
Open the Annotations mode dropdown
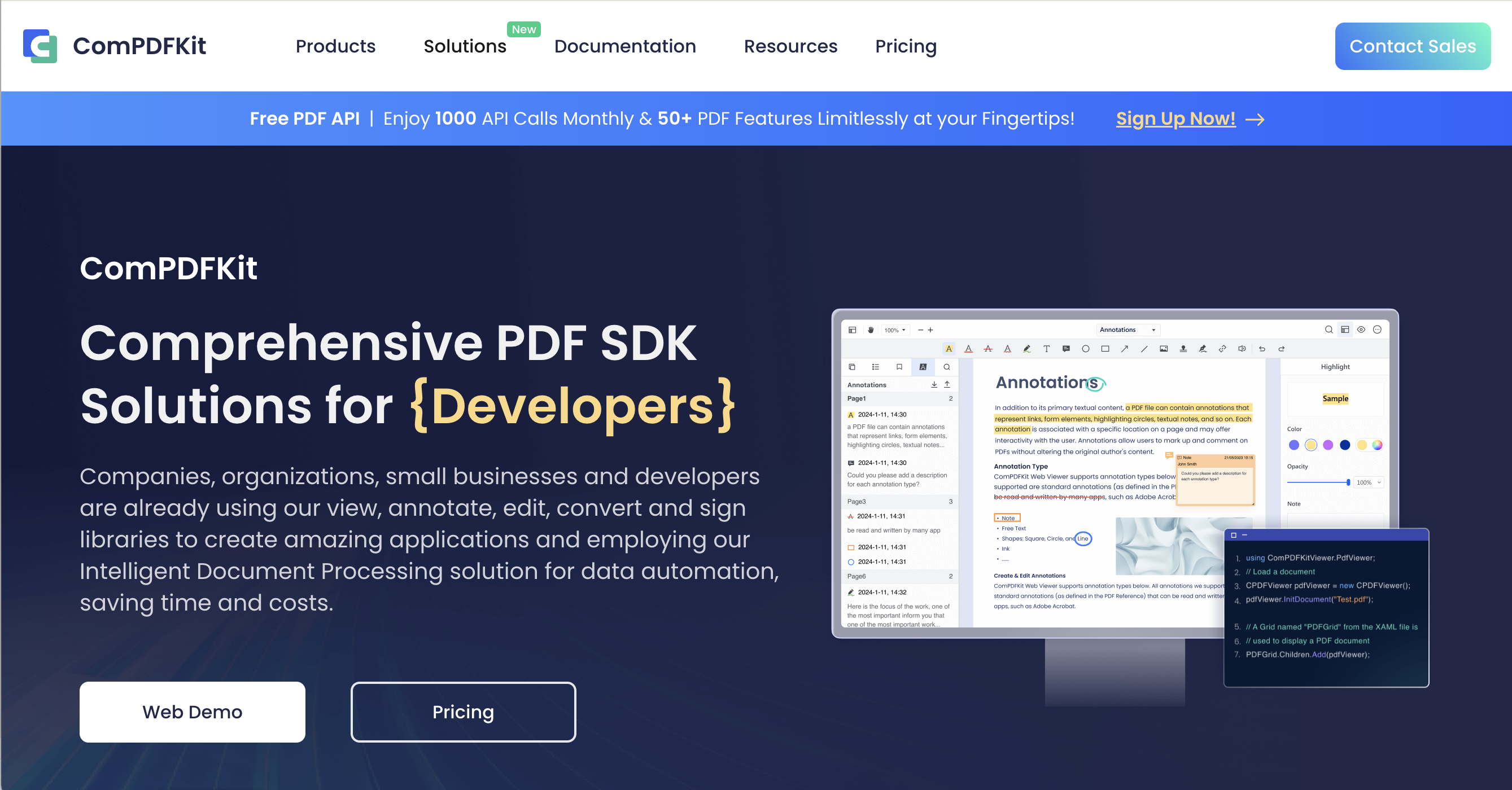pyautogui.click(x=1128, y=330)
